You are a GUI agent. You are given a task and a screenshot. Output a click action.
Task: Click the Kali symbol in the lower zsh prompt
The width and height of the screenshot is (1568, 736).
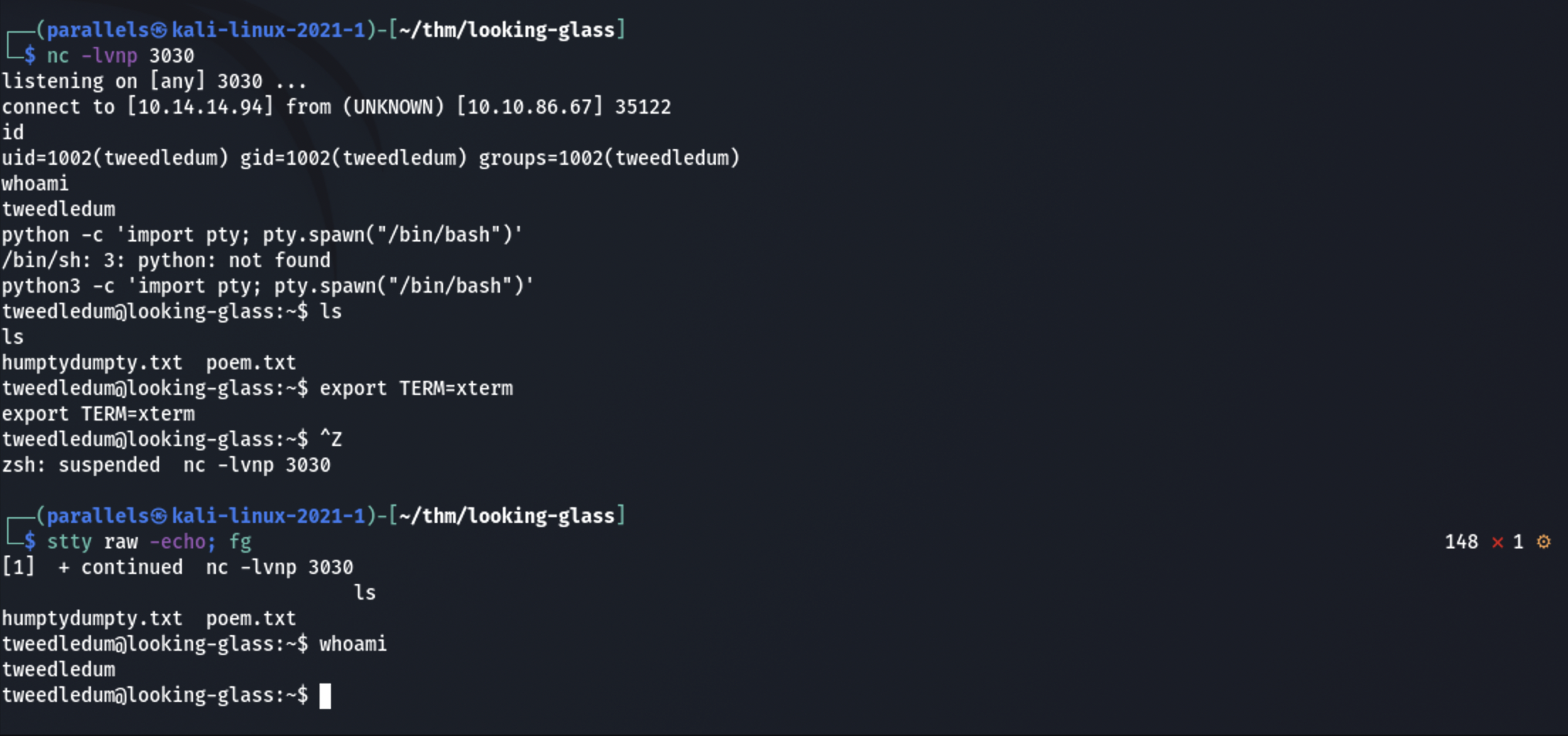click(159, 516)
